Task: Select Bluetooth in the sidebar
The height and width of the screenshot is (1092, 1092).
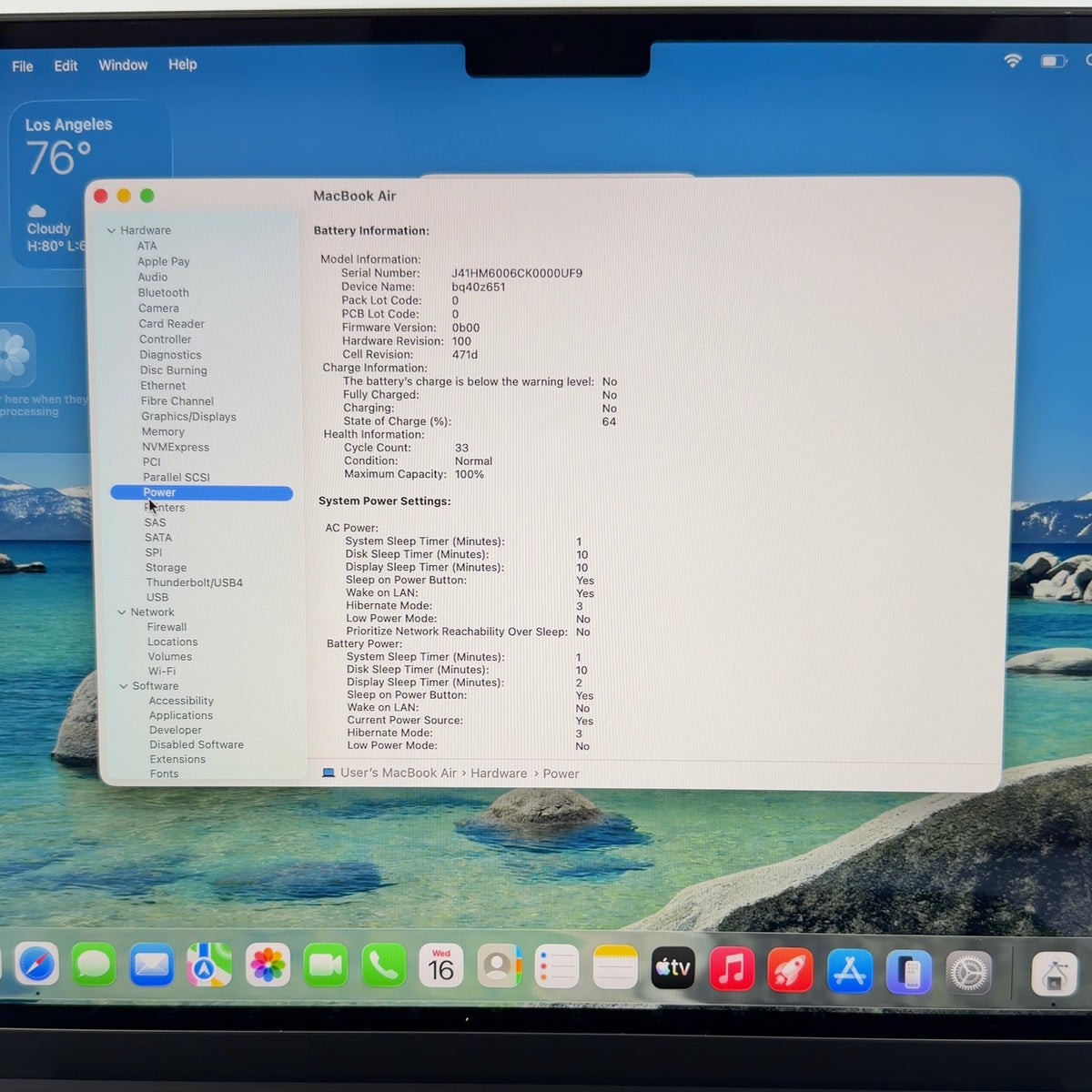Action: 164,292
